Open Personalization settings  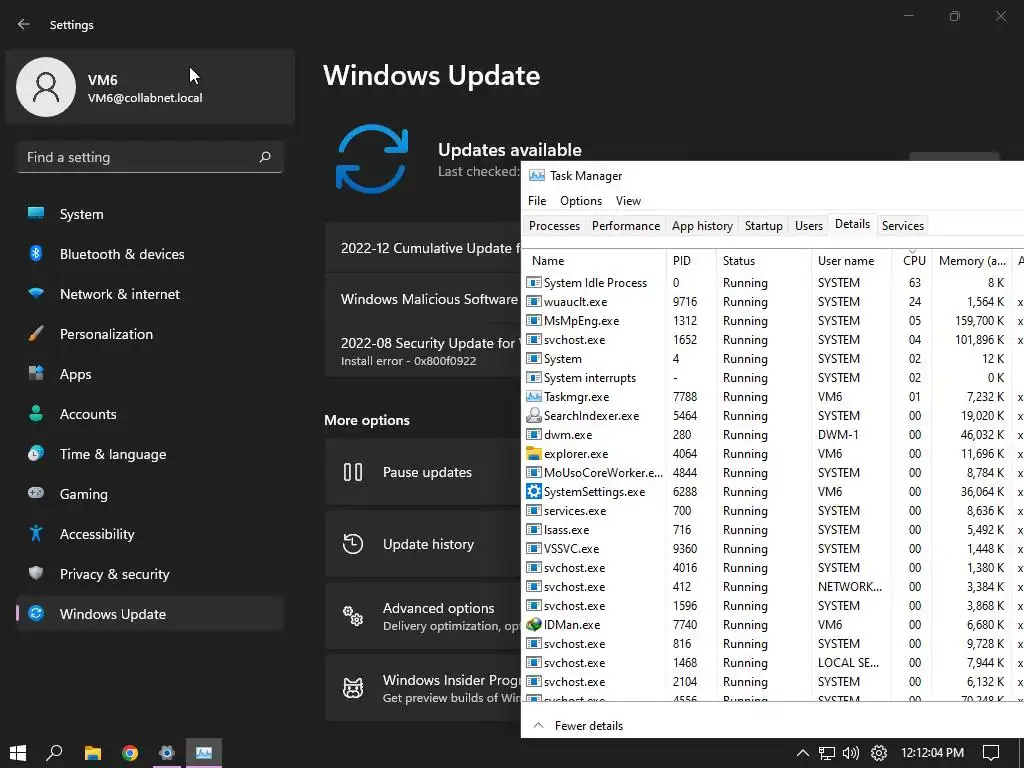point(150,334)
